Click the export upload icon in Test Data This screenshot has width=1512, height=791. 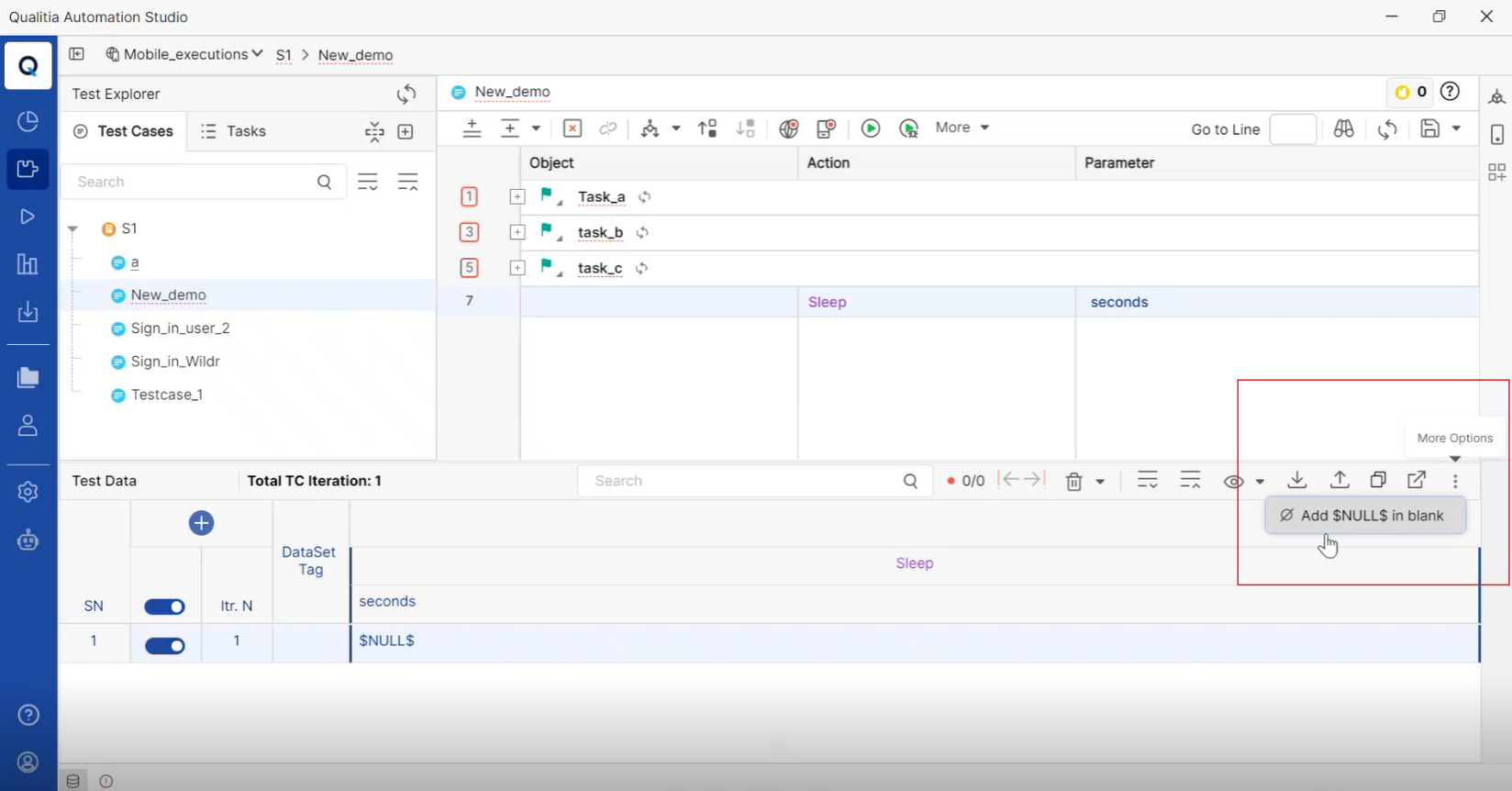click(x=1340, y=480)
